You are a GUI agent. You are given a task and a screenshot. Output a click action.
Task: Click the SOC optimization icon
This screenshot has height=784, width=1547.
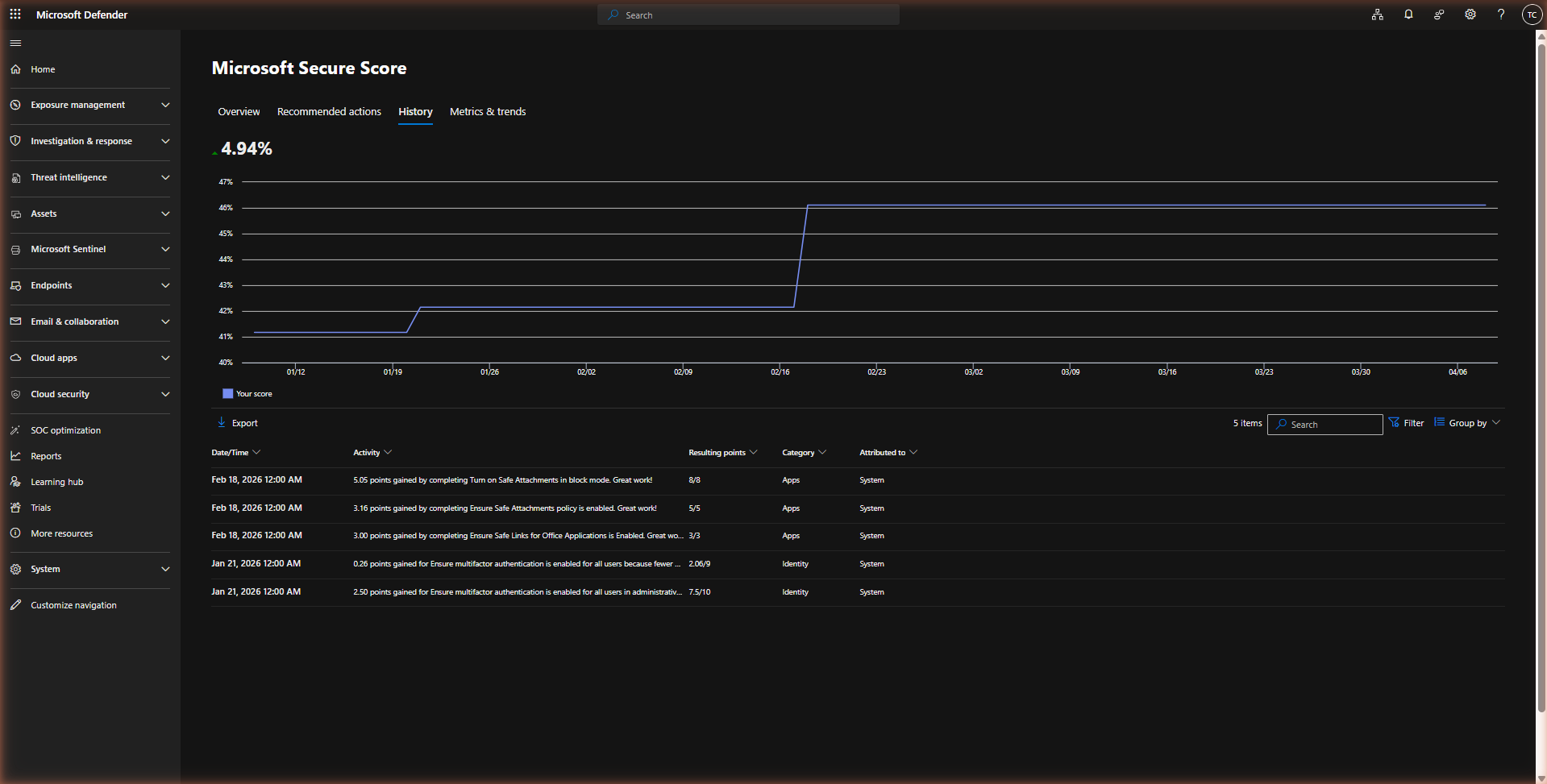point(15,430)
